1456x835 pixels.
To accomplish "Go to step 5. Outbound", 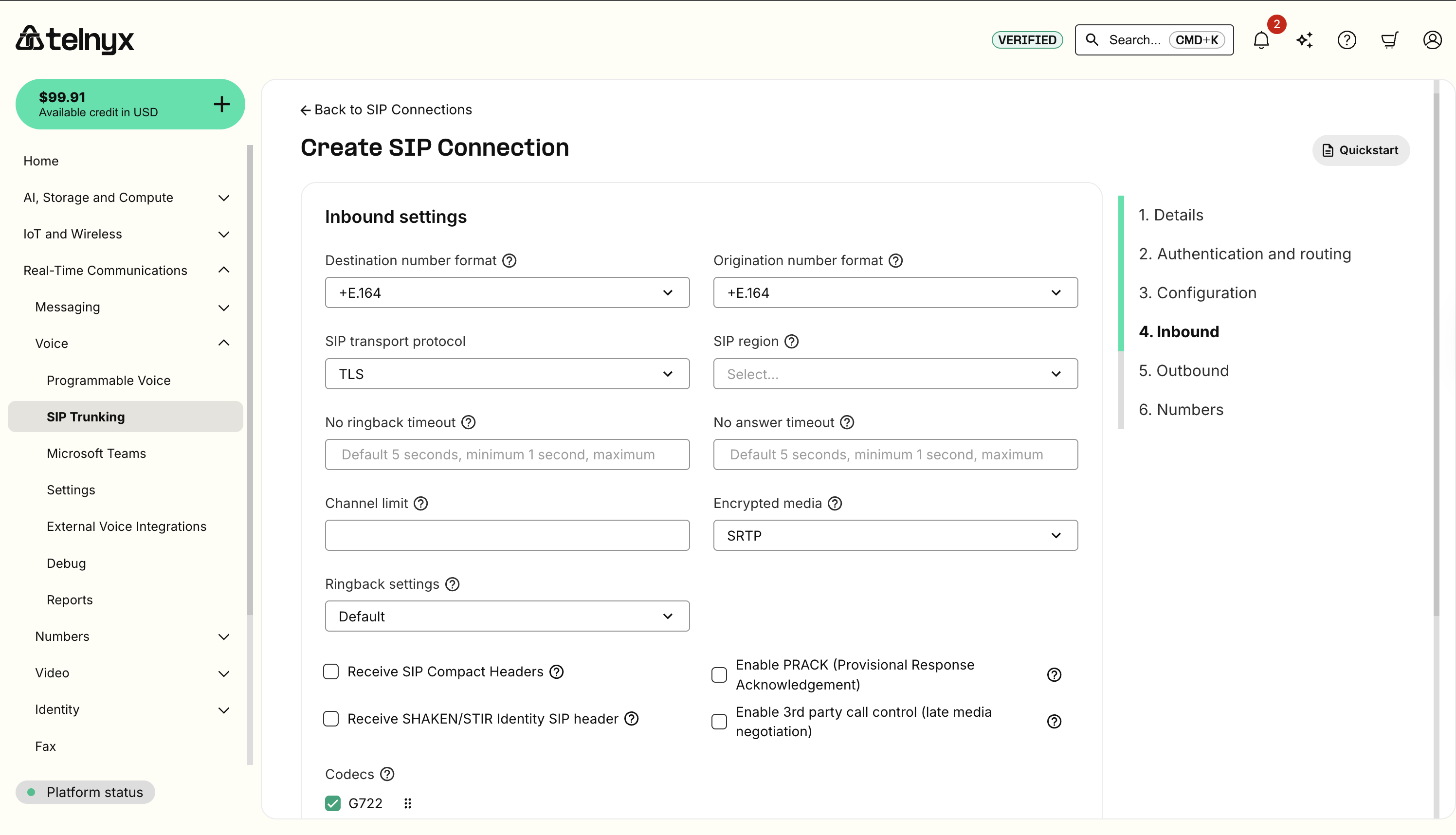I will [1183, 371].
